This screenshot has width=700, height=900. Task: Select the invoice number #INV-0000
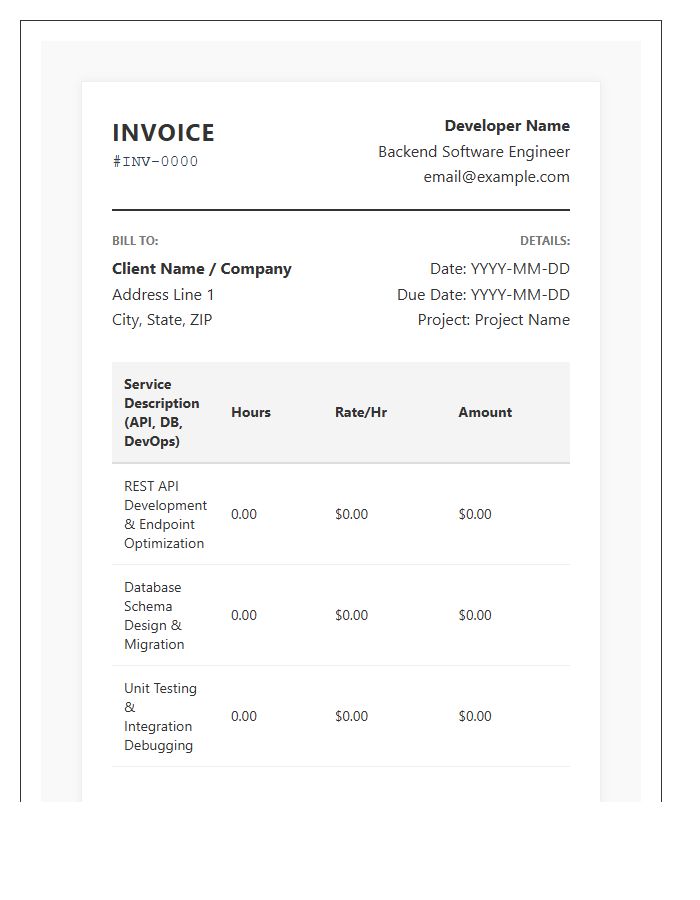pyautogui.click(x=155, y=161)
